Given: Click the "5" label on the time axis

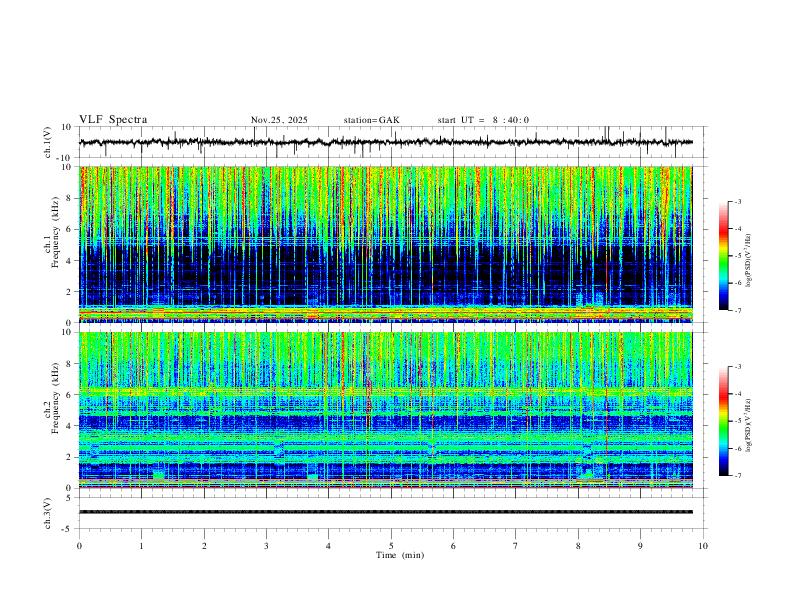Looking at the screenshot, I should (x=391, y=546).
